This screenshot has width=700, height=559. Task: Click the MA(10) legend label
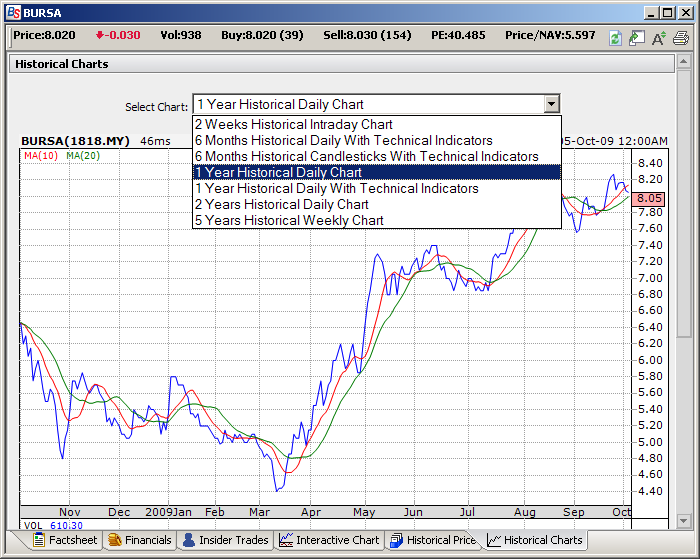click(41, 156)
